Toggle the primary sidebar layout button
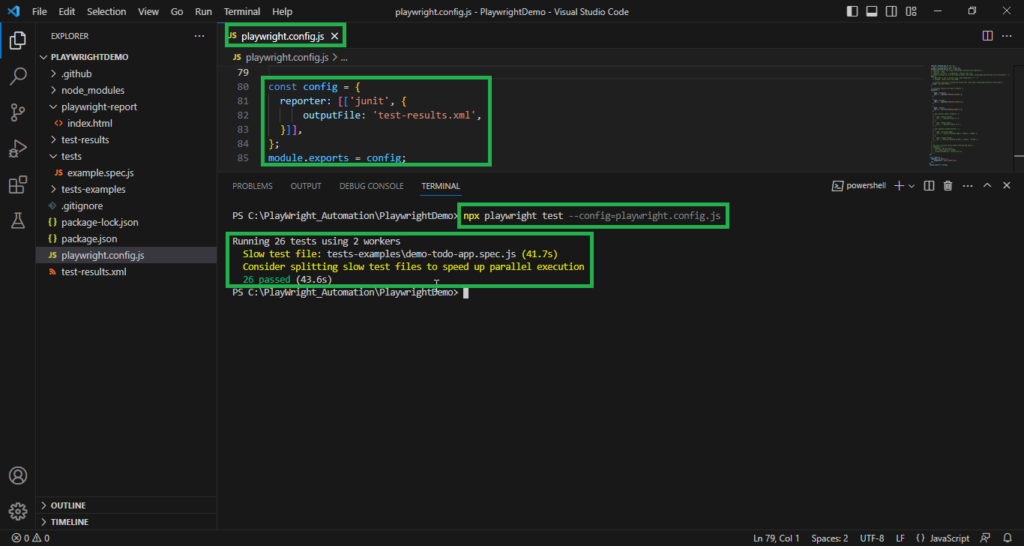1024x546 pixels. (852, 11)
